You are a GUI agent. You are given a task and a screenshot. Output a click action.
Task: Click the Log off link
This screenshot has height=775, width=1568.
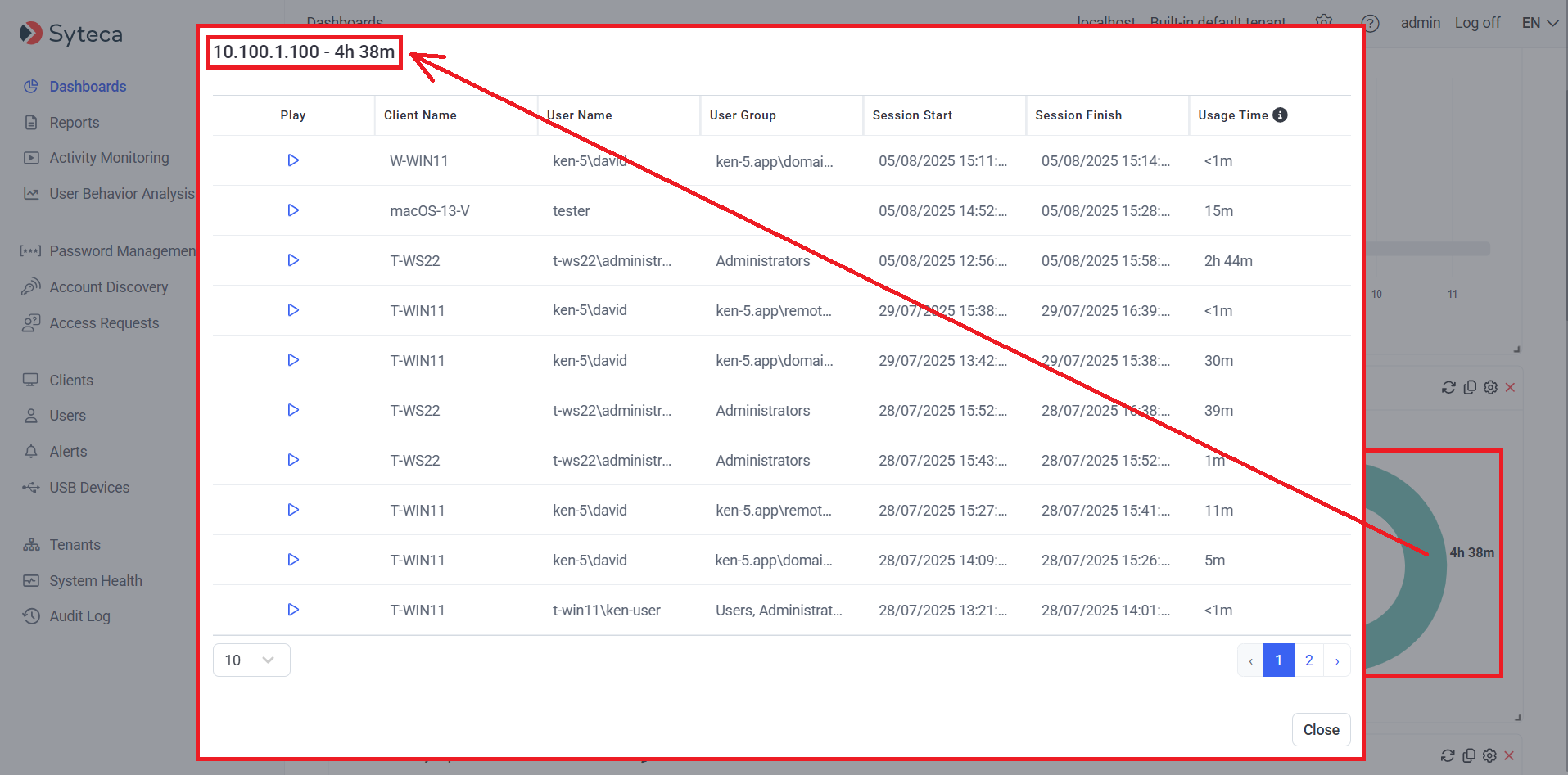click(x=1477, y=23)
